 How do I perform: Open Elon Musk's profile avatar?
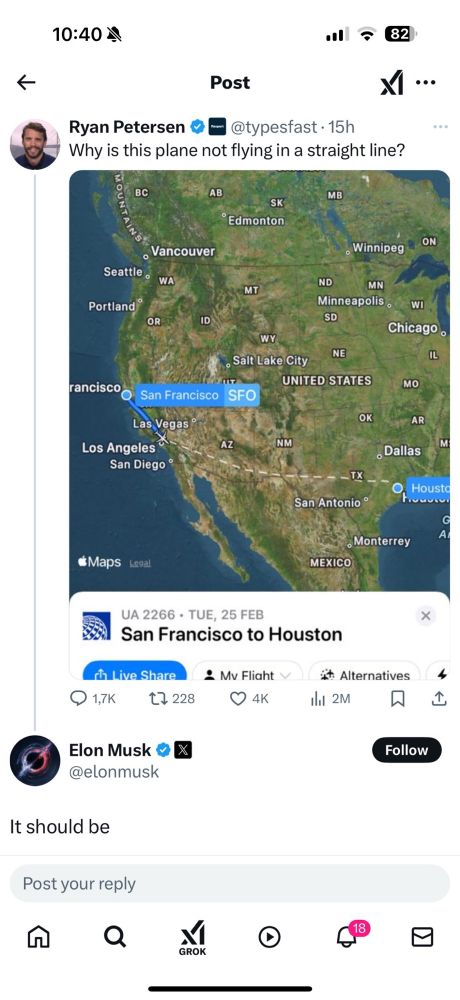pos(34,760)
